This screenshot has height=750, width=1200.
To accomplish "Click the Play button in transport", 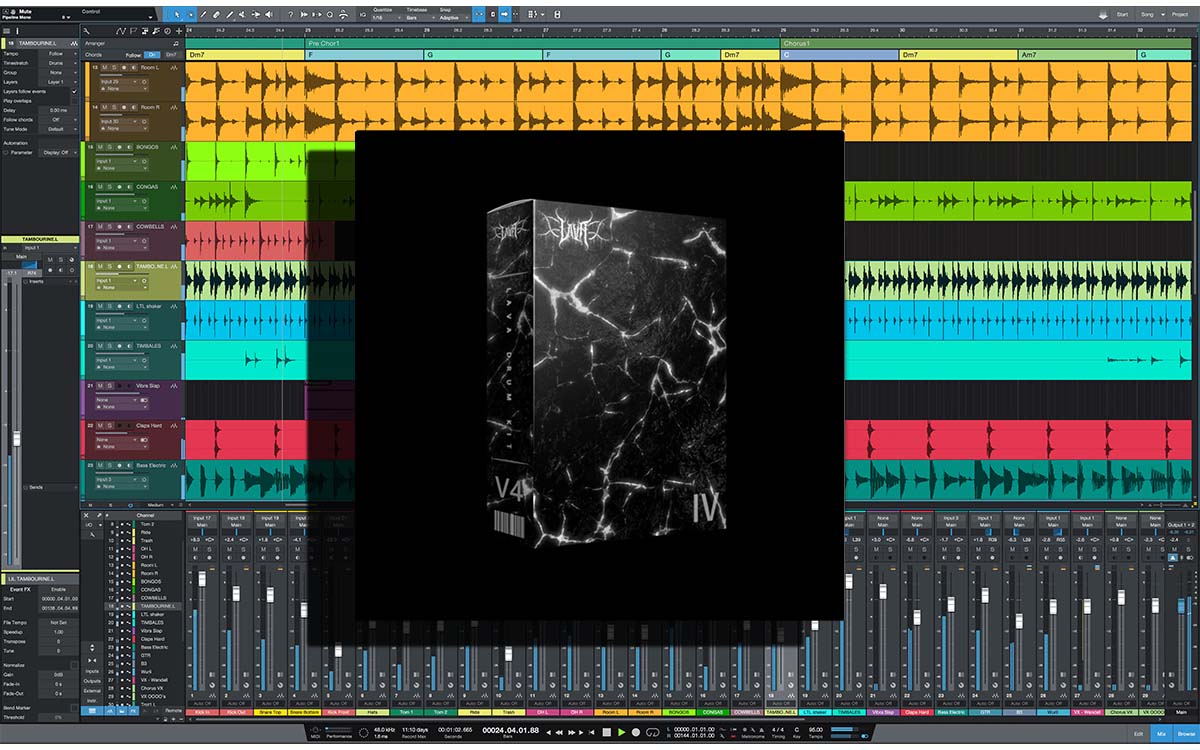I will coord(621,731).
